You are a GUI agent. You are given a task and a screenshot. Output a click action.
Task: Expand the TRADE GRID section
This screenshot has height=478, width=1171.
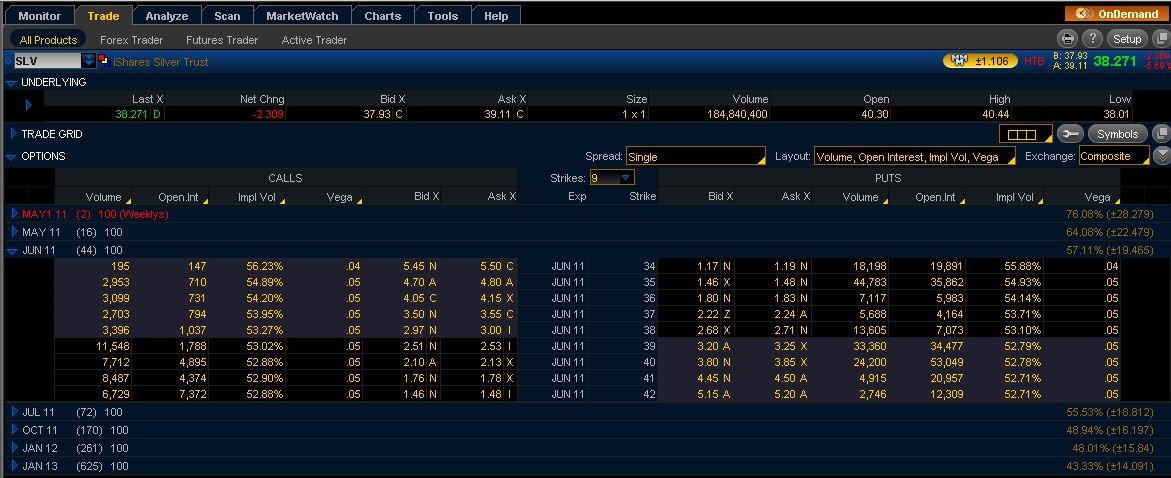click(x=13, y=134)
